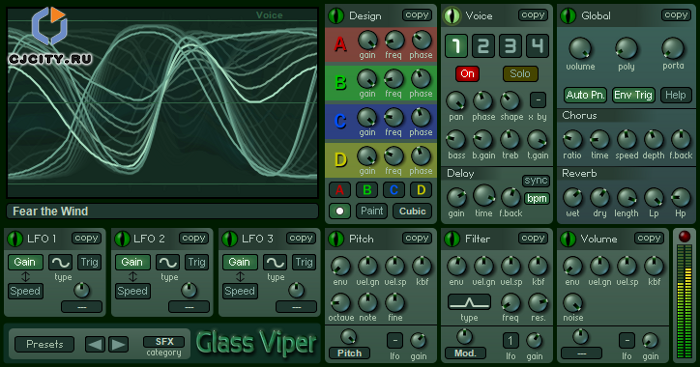Select voice tab 1
The height and width of the screenshot is (367, 700).
pos(456,46)
